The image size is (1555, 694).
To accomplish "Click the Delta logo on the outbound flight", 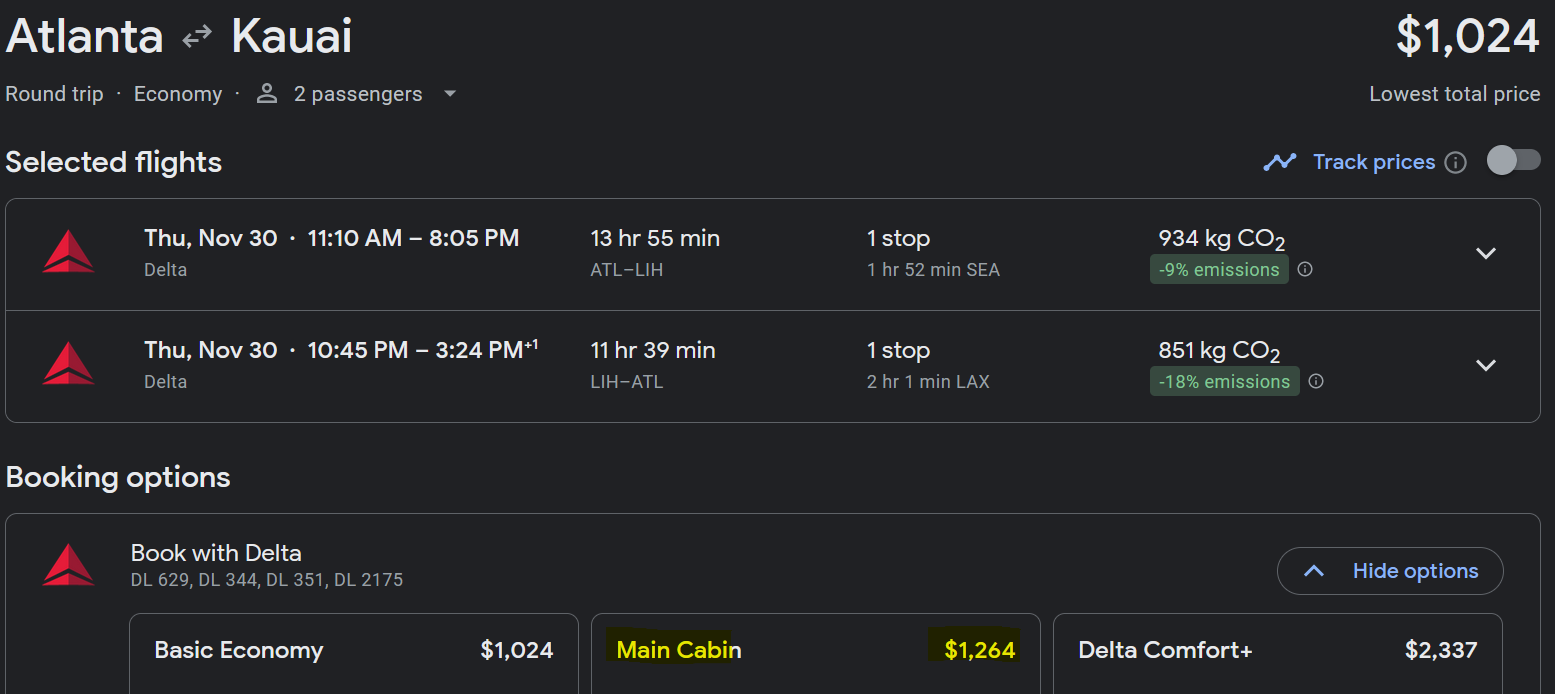I will point(68,251).
